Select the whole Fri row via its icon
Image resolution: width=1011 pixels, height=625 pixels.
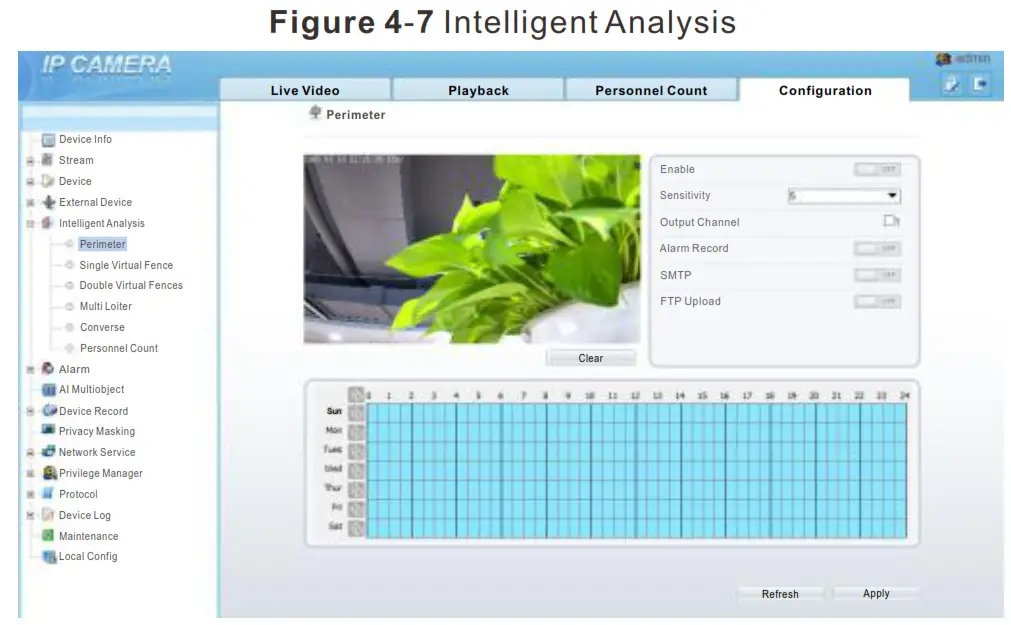tap(356, 508)
